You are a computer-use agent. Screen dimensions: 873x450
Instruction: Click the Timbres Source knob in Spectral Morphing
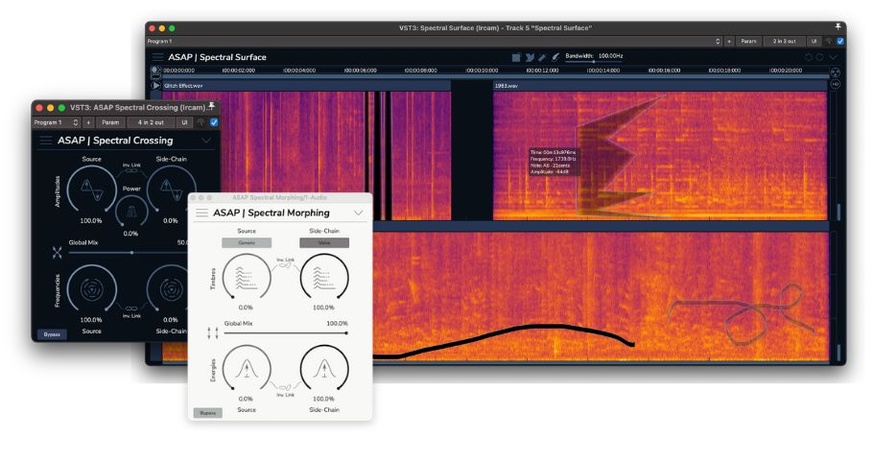click(x=247, y=277)
